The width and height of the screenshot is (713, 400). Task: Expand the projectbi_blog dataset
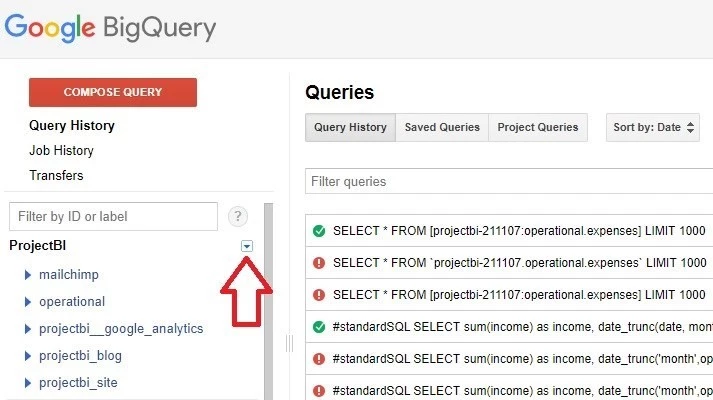28,356
